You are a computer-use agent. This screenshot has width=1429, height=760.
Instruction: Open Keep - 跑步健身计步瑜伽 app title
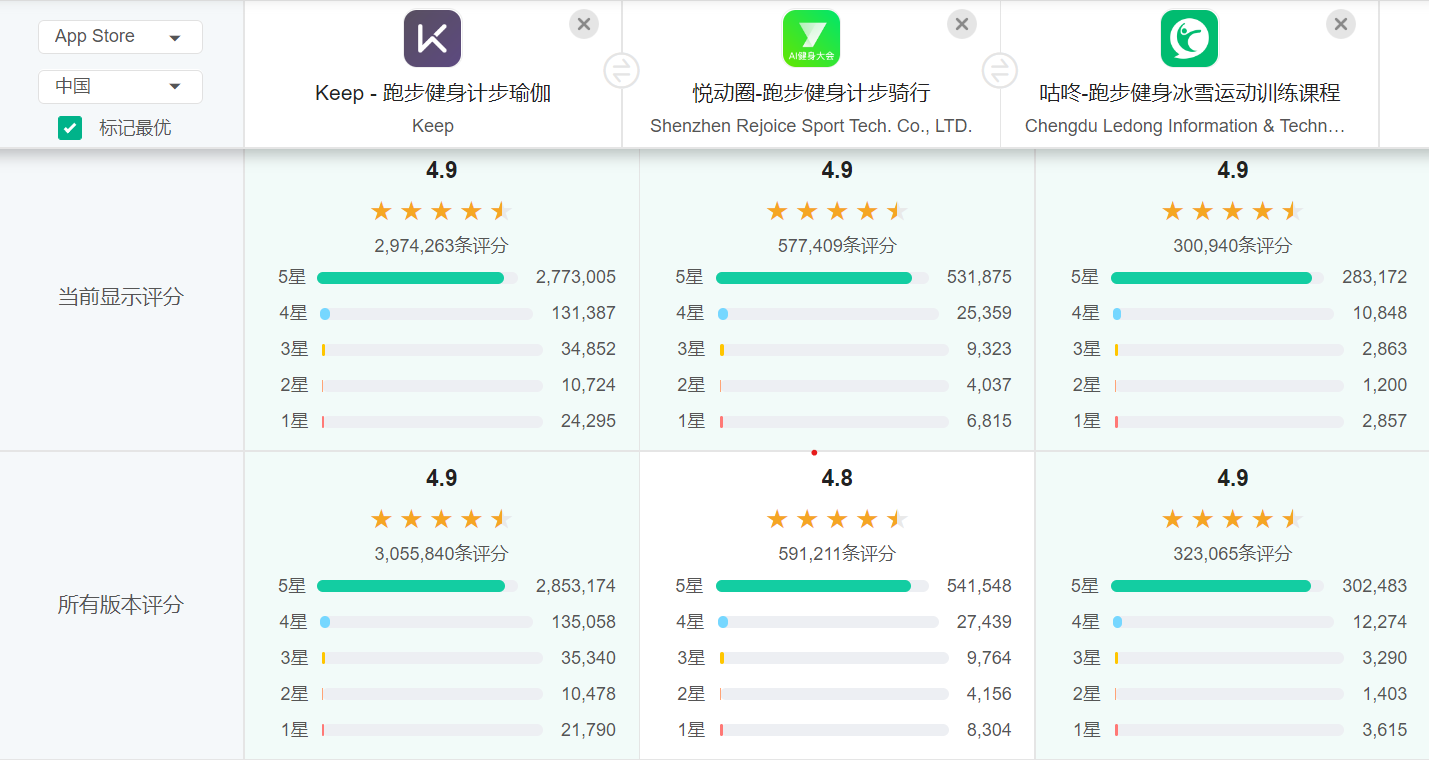[x=432, y=93]
